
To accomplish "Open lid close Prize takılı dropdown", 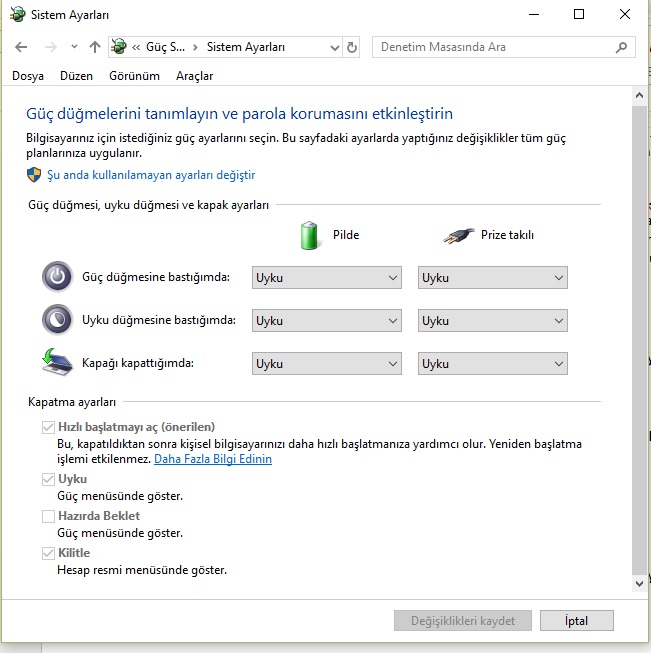I will click(x=493, y=364).
